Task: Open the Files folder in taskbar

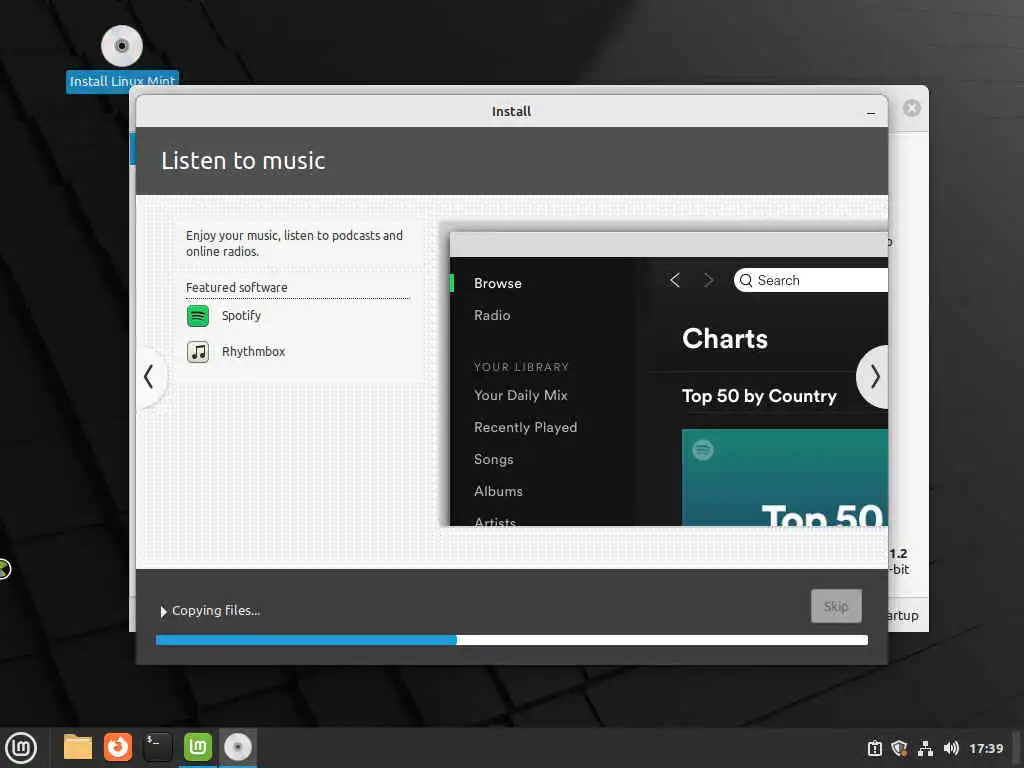Action: coord(78,747)
